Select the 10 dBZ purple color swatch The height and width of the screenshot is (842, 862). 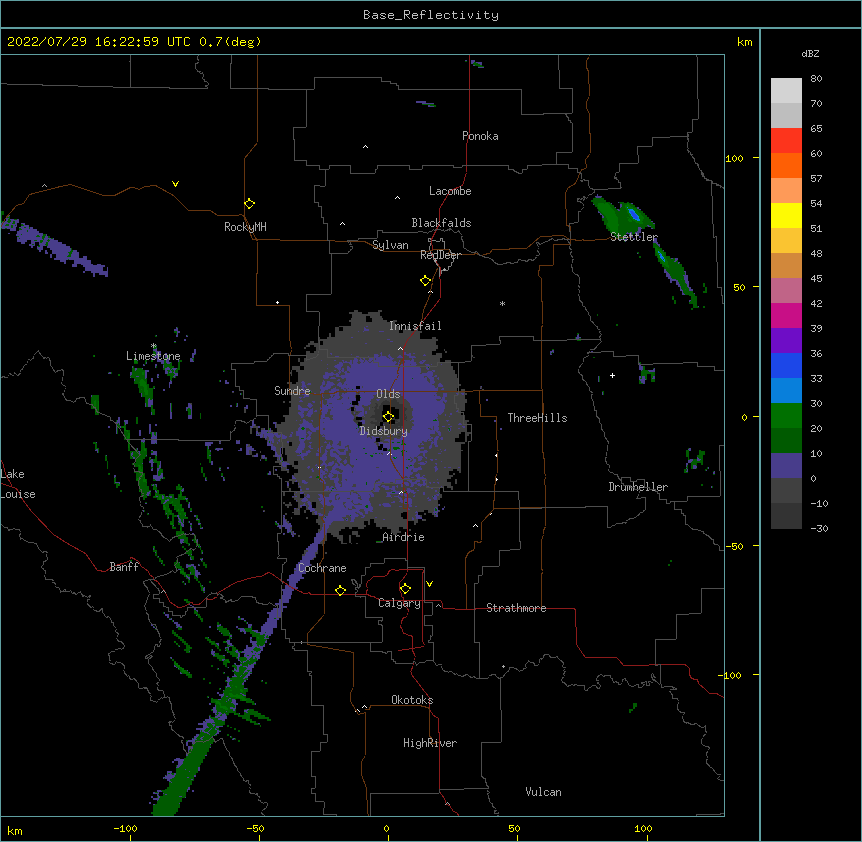(x=786, y=466)
